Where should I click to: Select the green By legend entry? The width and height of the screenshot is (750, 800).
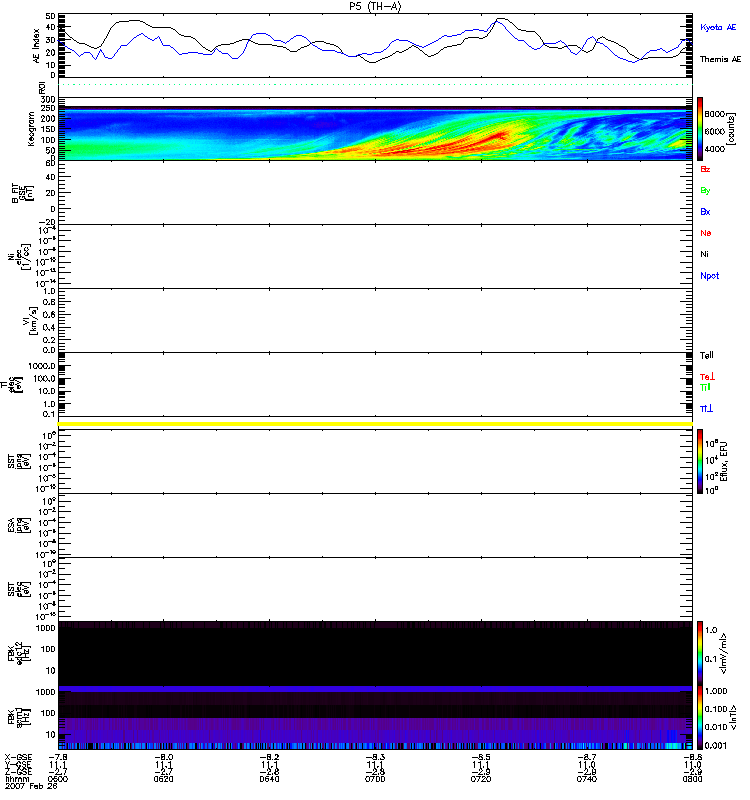click(x=704, y=190)
